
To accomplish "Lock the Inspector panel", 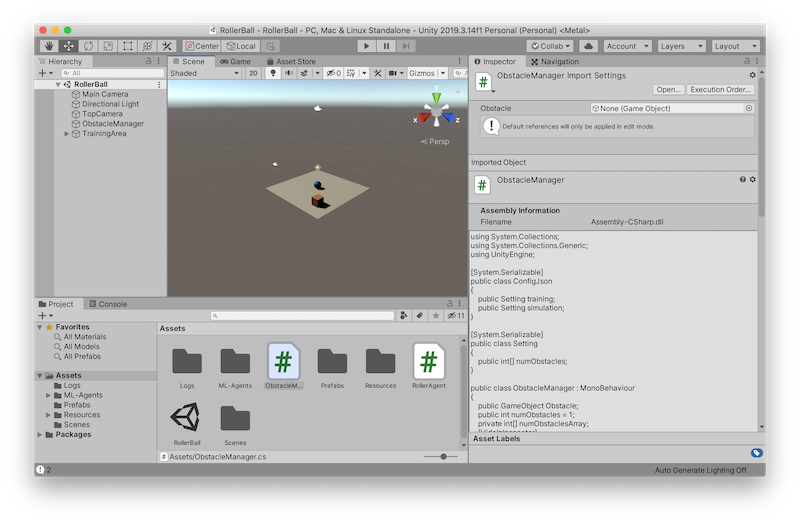I will tap(747, 61).
